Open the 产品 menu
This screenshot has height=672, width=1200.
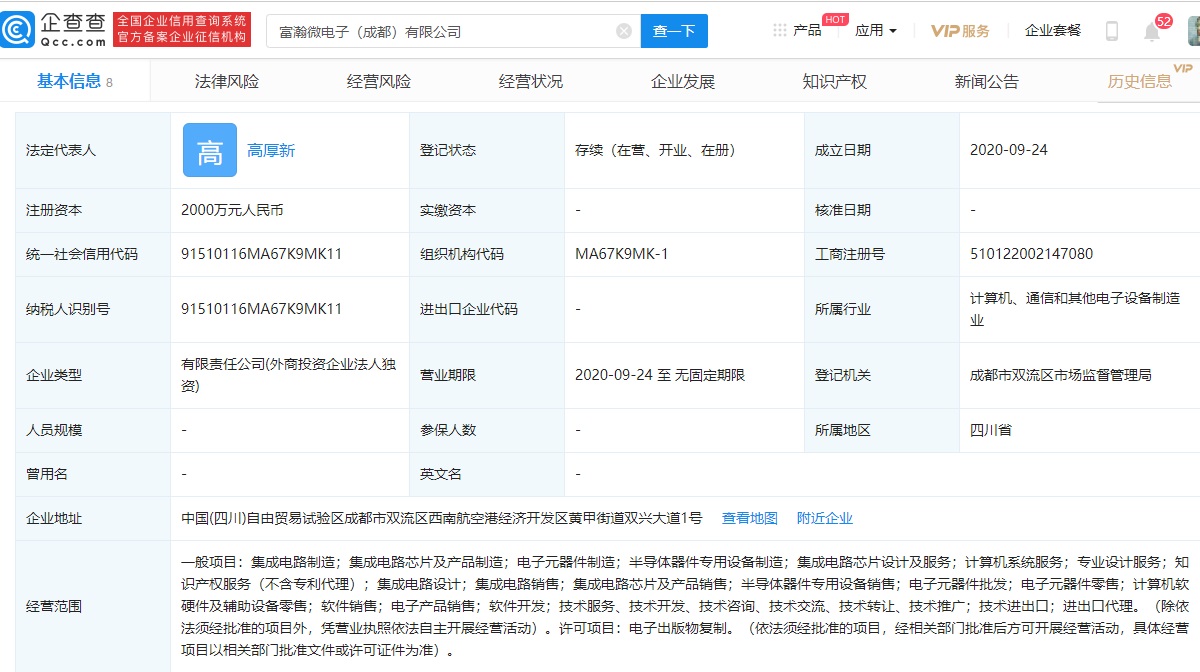[x=807, y=30]
